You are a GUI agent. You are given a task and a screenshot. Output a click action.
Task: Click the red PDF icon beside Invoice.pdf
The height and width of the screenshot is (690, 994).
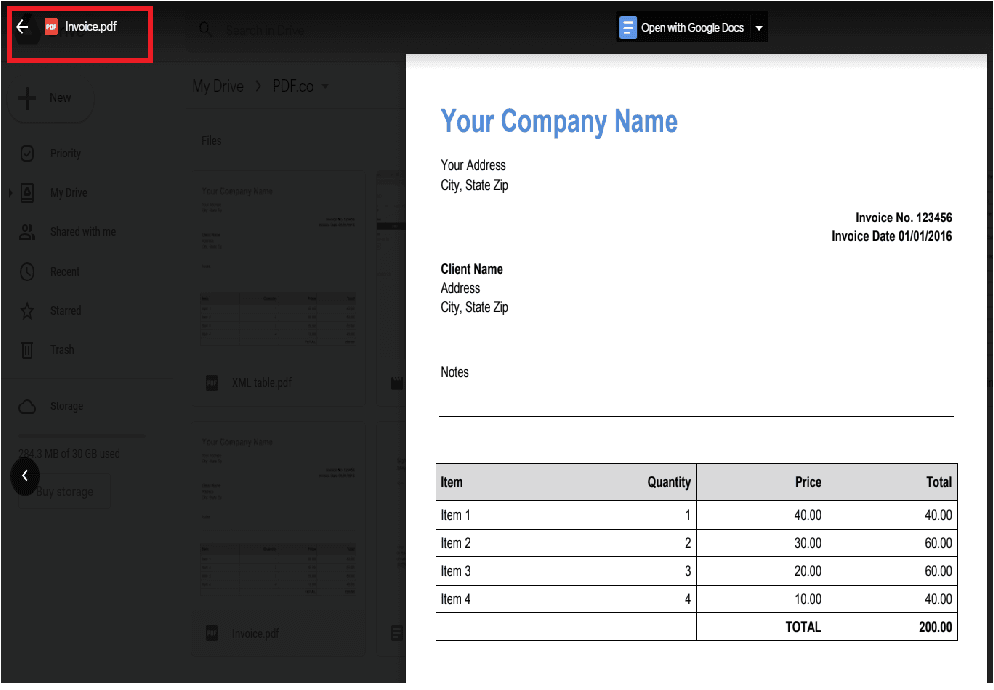click(x=51, y=27)
